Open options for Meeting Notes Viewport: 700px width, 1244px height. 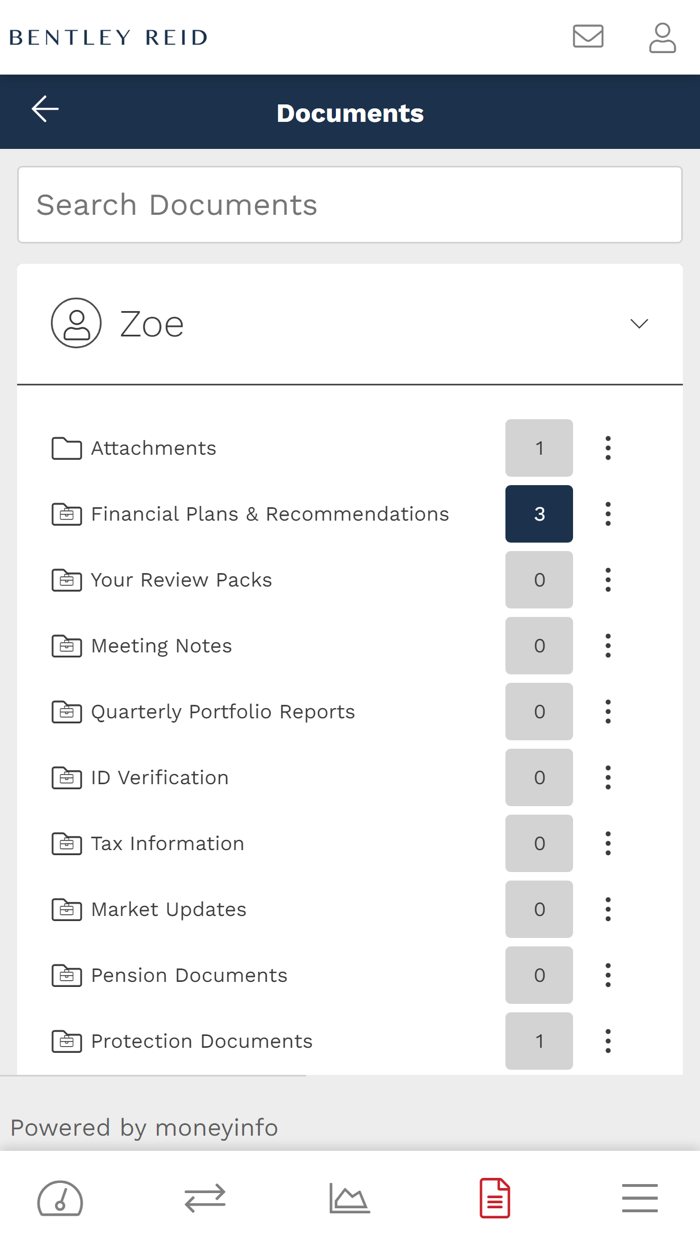coord(608,646)
